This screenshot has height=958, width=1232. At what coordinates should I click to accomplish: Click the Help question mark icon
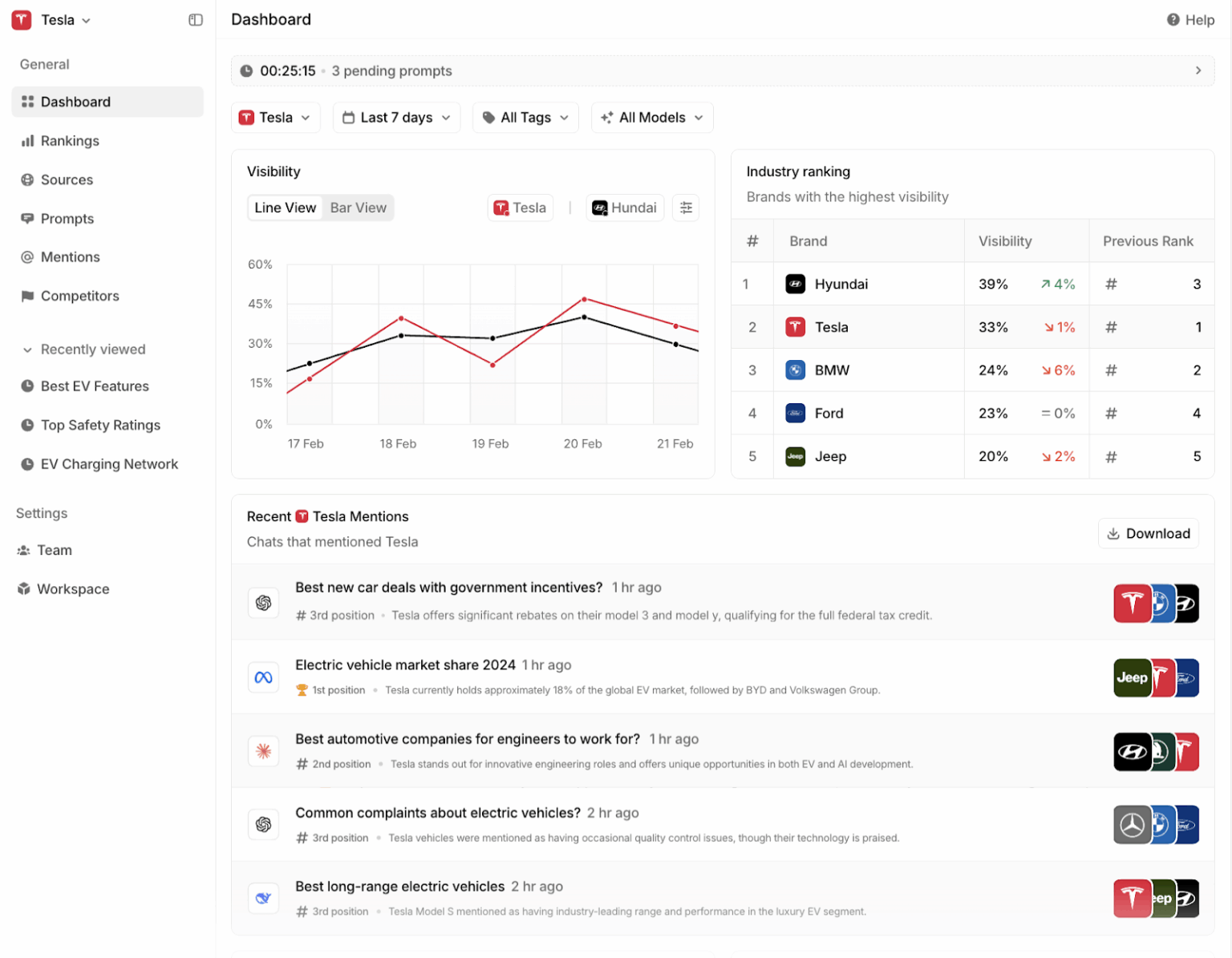(1173, 20)
